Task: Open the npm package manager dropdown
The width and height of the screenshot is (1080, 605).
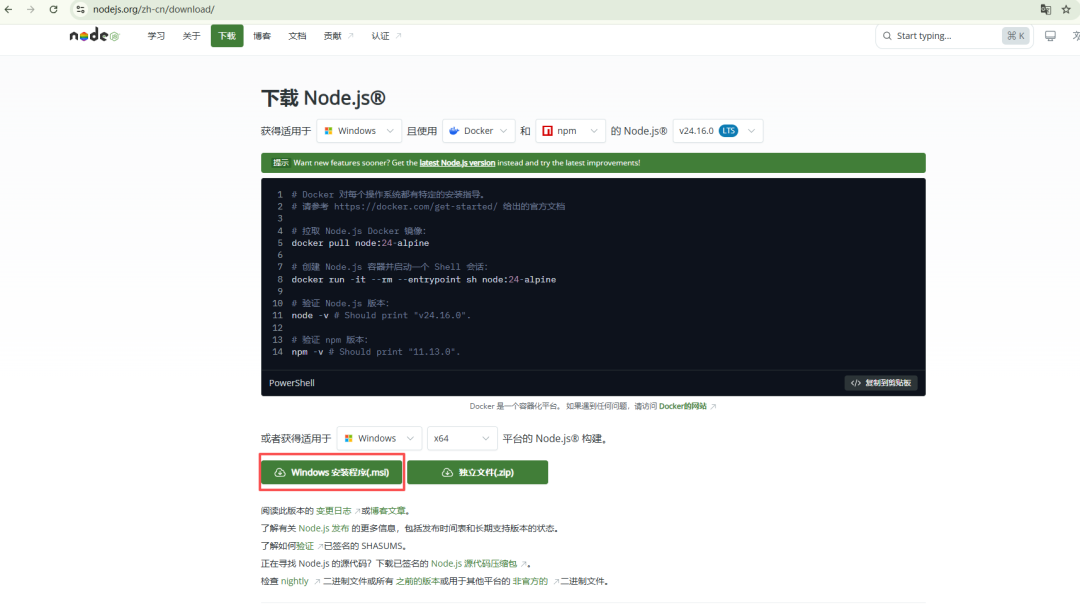Action: [570, 131]
